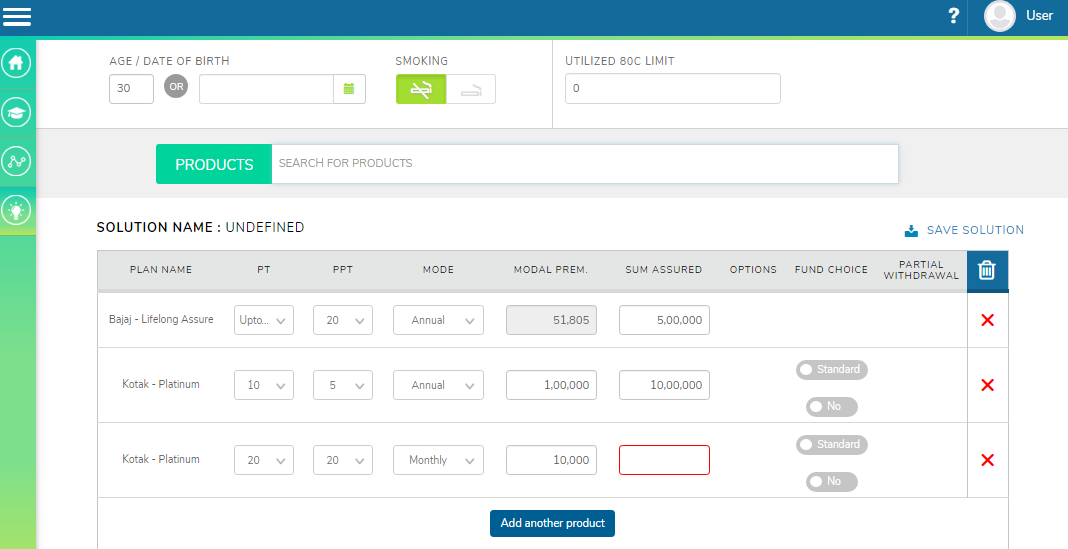Open the graduation cap sidebar icon
Screen dimensions: 1068x549
(16, 112)
